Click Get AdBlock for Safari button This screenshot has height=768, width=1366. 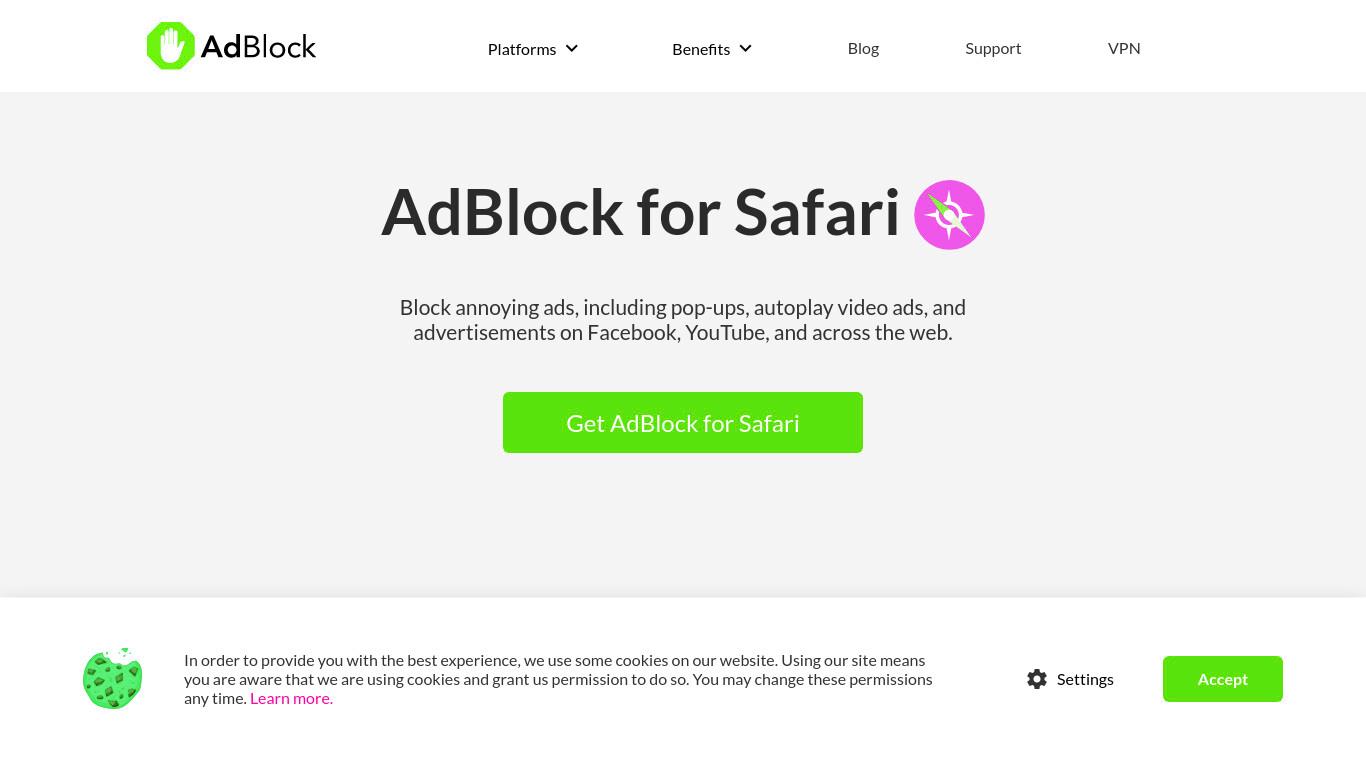point(683,423)
